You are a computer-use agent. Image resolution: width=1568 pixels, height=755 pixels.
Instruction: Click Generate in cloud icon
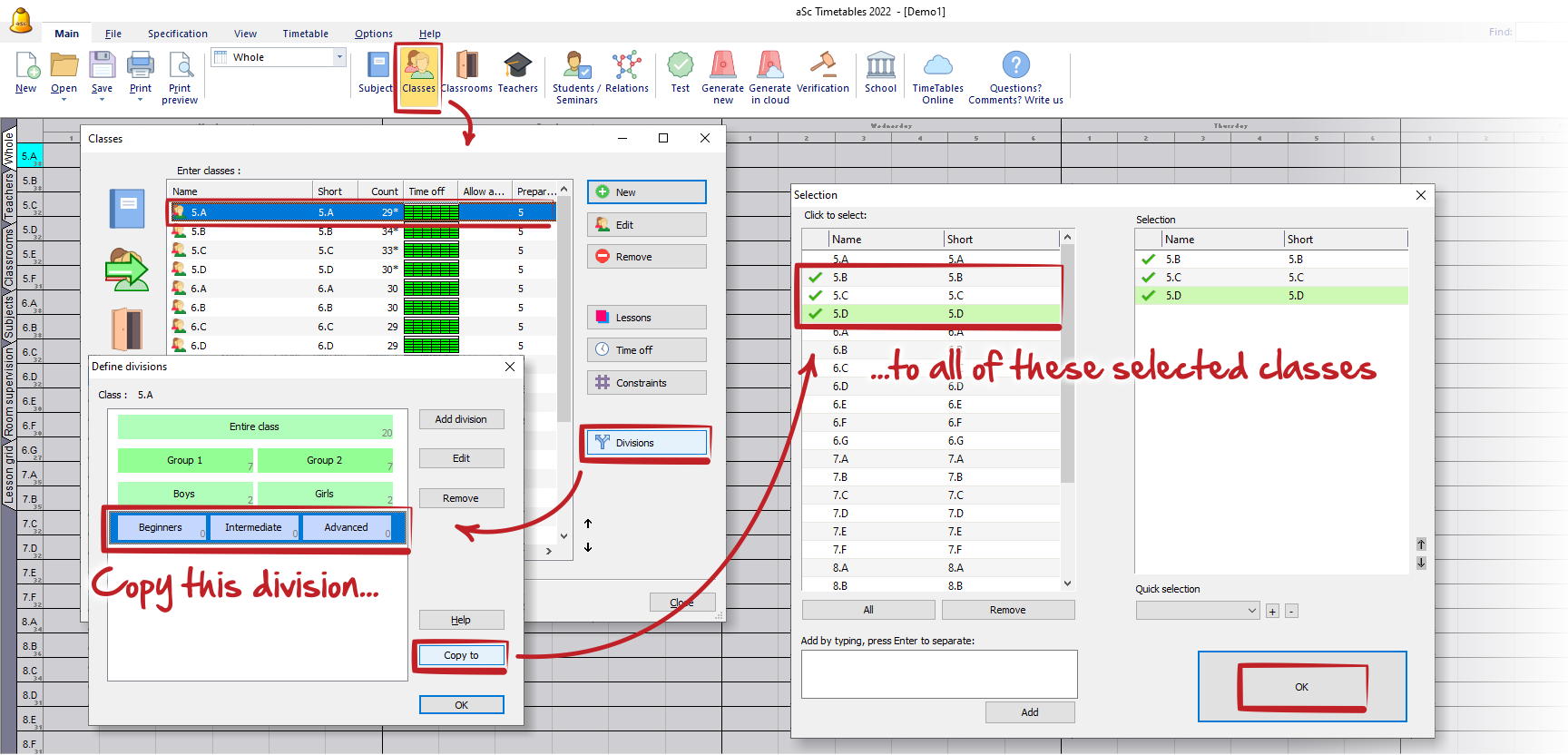tap(769, 77)
